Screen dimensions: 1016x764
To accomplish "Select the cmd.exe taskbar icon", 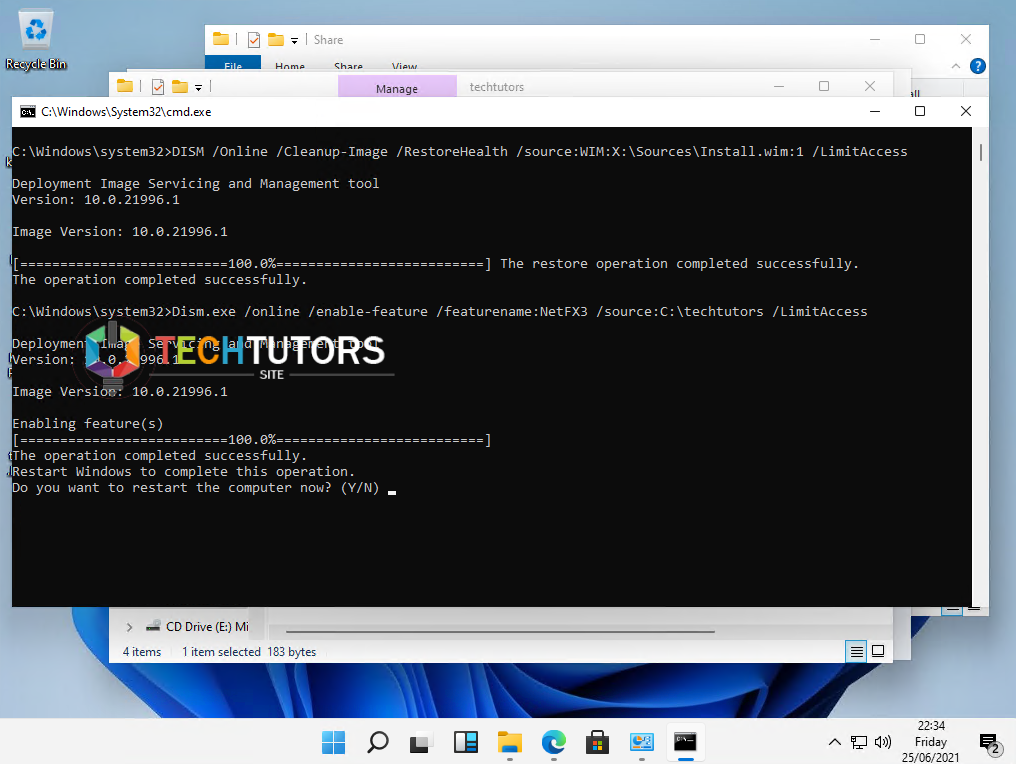I will click(x=686, y=741).
